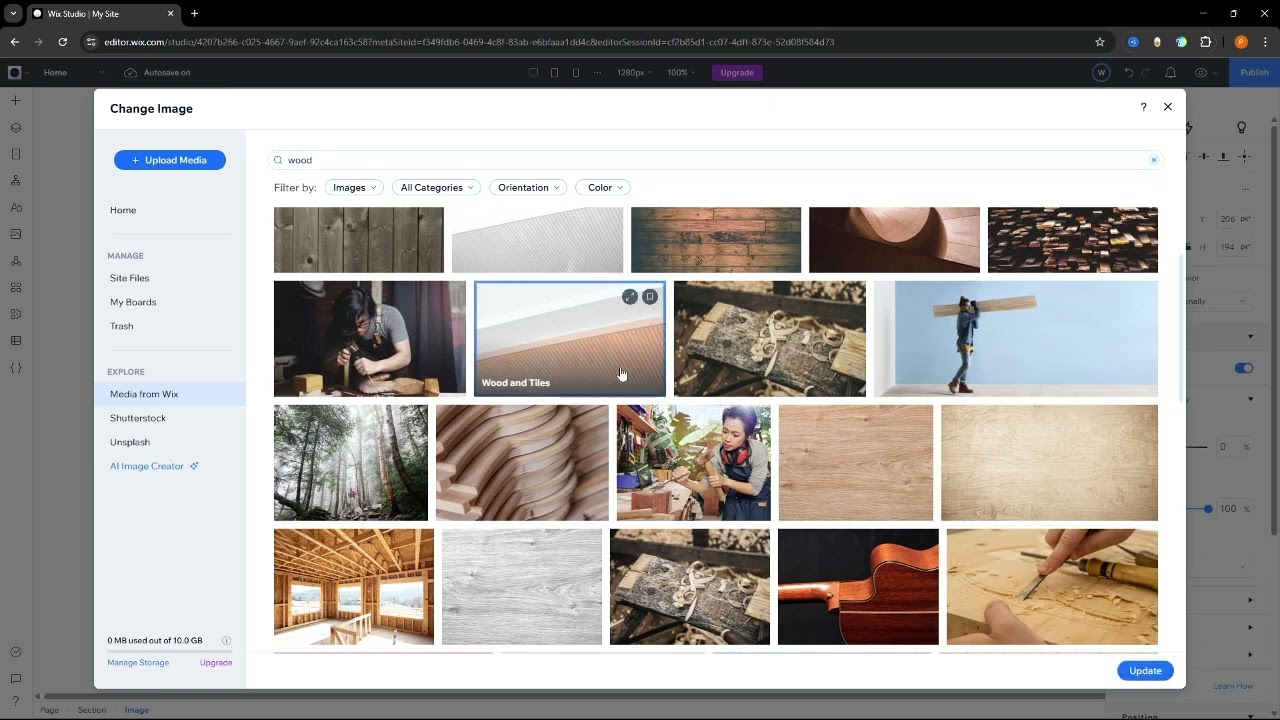Clear the wood search field
Viewport: 1280px width, 720px height.
tap(1153, 160)
